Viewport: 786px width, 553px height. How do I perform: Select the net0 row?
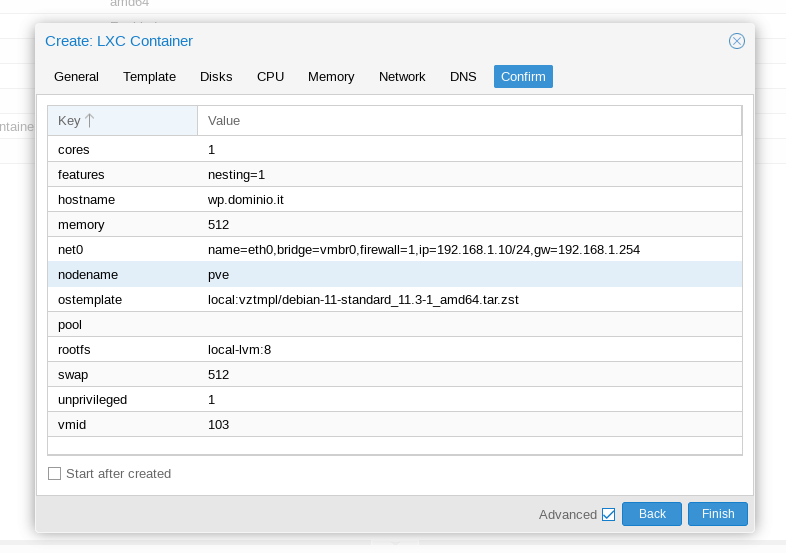(395, 250)
